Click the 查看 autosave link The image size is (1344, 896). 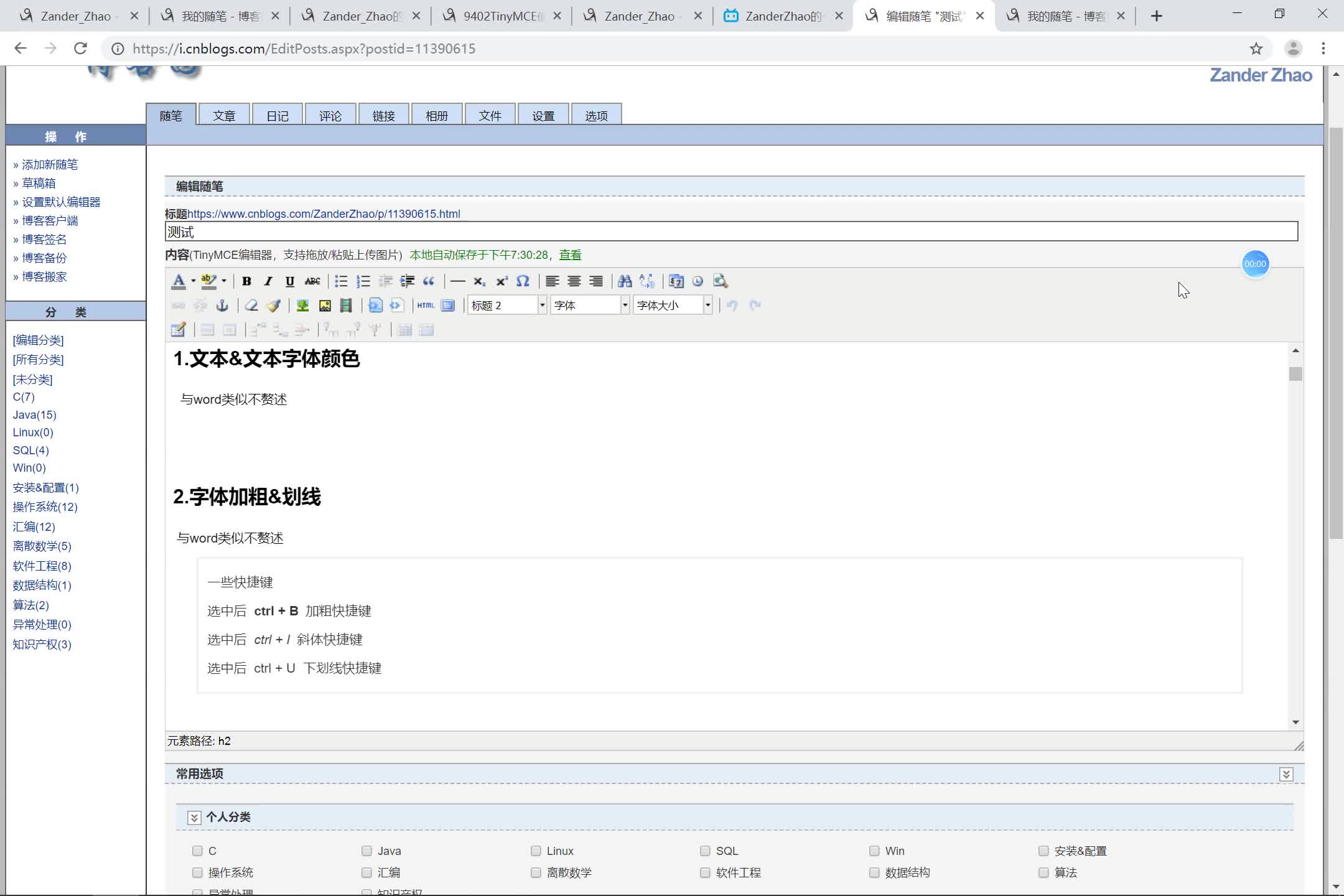click(570, 255)
